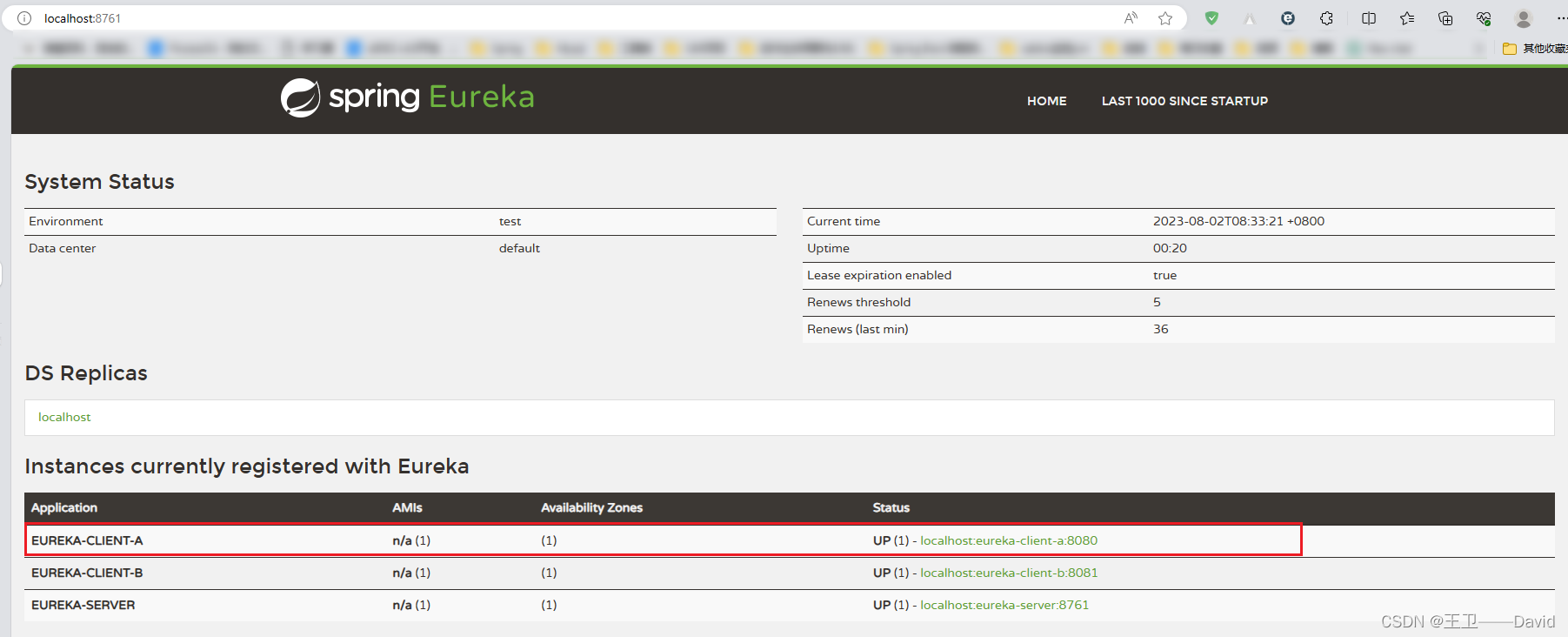The width and height of the screenshot is (1568, 637).
Task: Click the Renews threshold label
Action: (859, 302)
